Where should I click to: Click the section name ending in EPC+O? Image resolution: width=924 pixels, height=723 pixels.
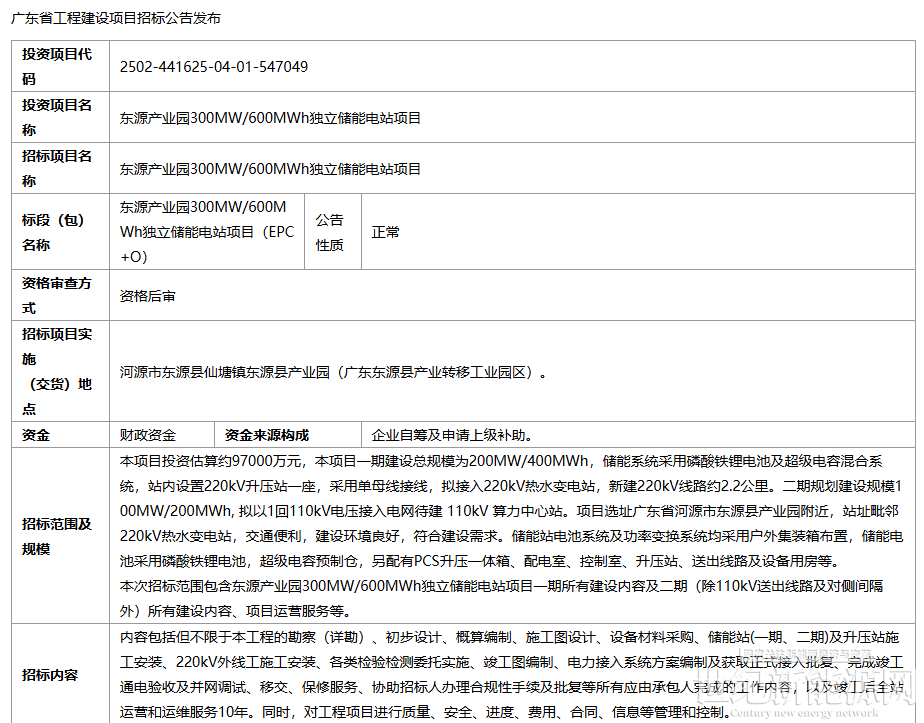[x=204, y=232]
